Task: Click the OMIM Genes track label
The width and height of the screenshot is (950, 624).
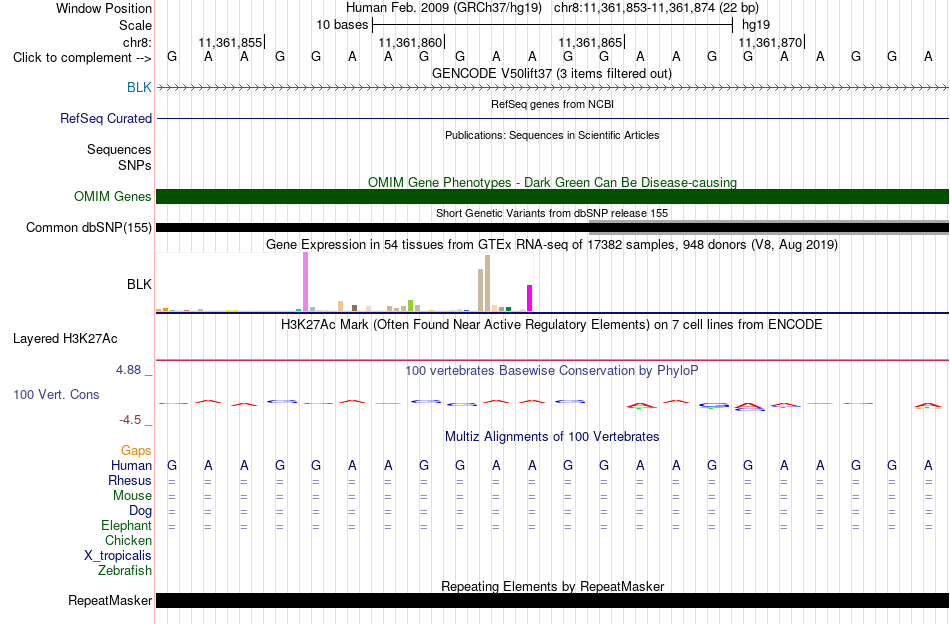Action: pyautogui.click(x=113, y=196)
